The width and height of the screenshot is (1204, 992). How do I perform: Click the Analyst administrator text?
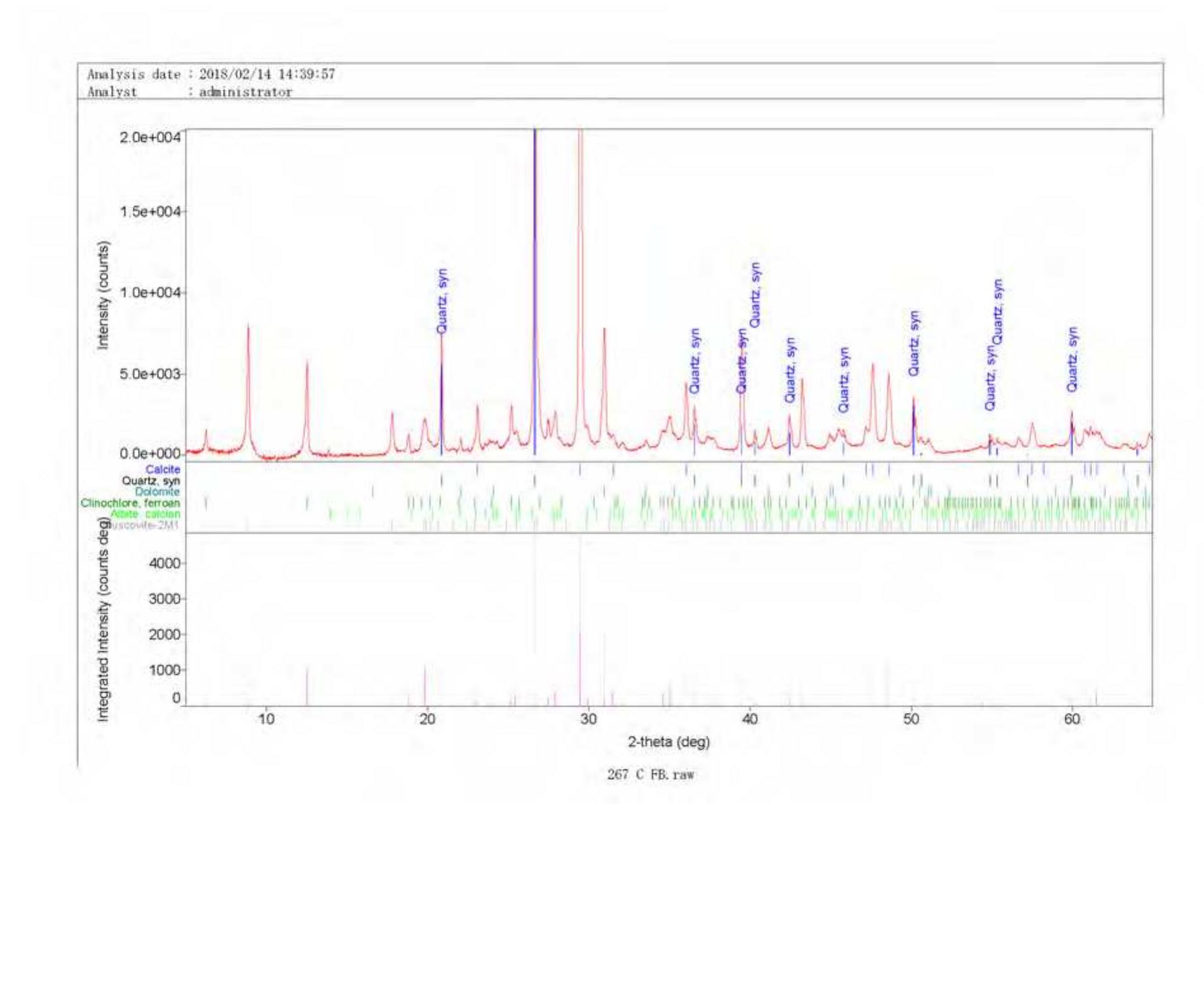[x=189, y=92]
